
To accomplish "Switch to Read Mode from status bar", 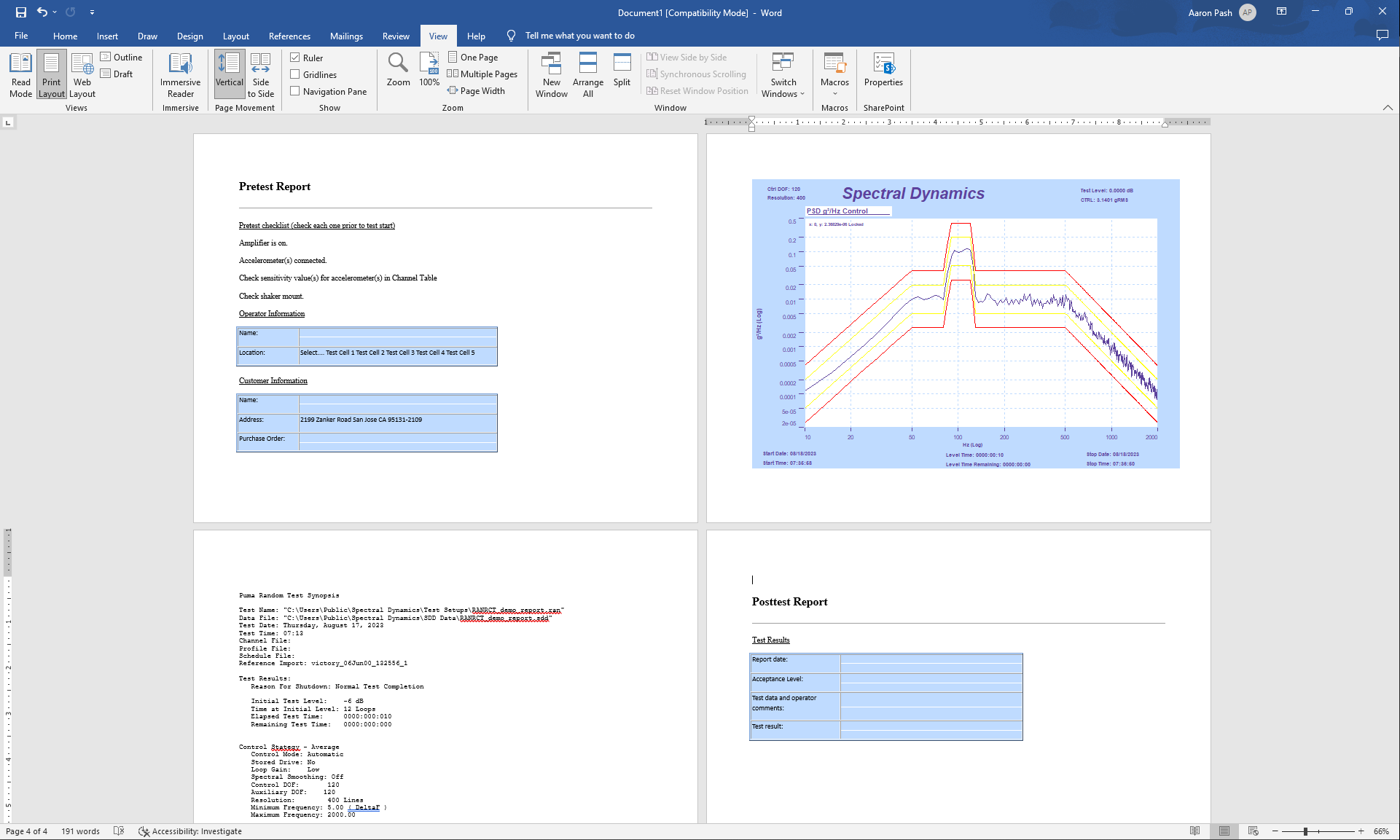I will coord(1194,831).
